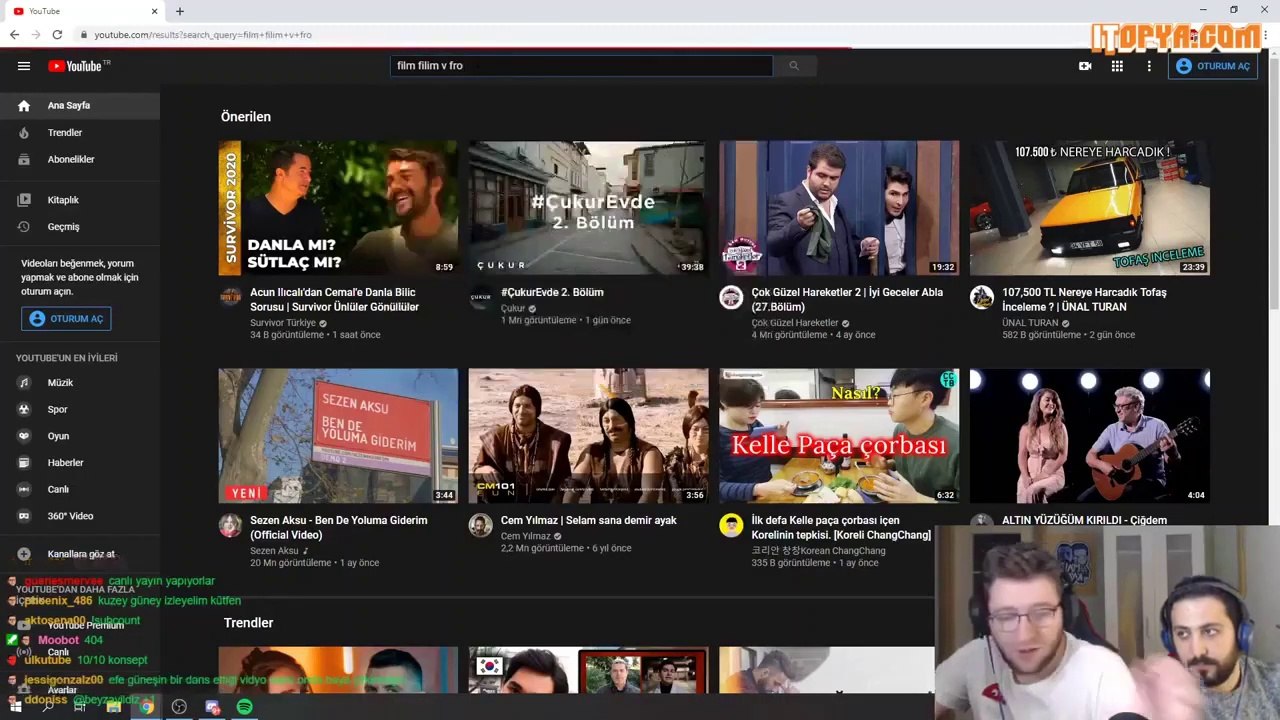Image resolution: width=1280 pixels, height=720 pixels.
Task: Open Müzik category
Action: click(x=80, y=383)
